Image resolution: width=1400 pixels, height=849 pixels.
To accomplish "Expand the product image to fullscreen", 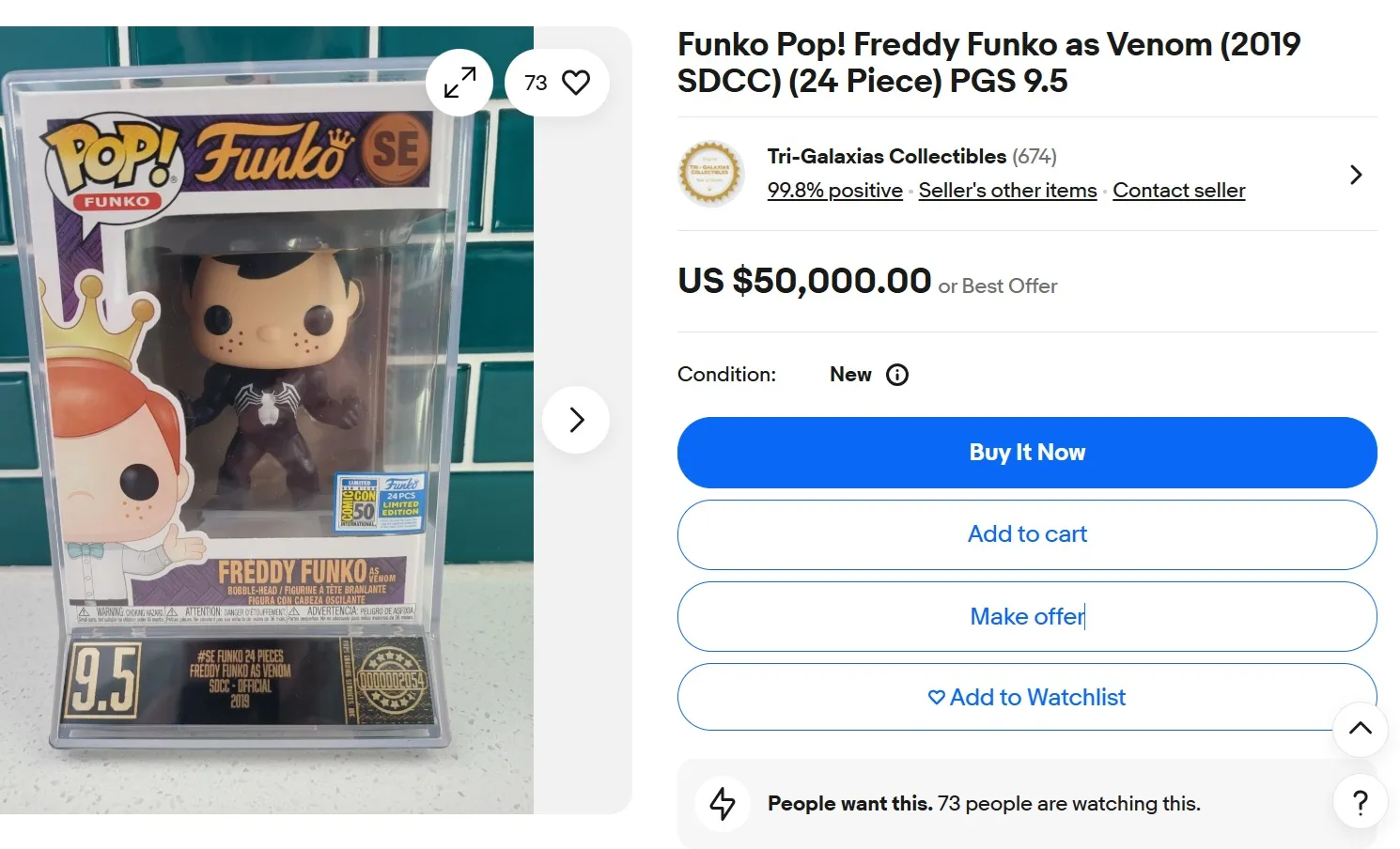I will pyautogui.click(x=459, y=83).
